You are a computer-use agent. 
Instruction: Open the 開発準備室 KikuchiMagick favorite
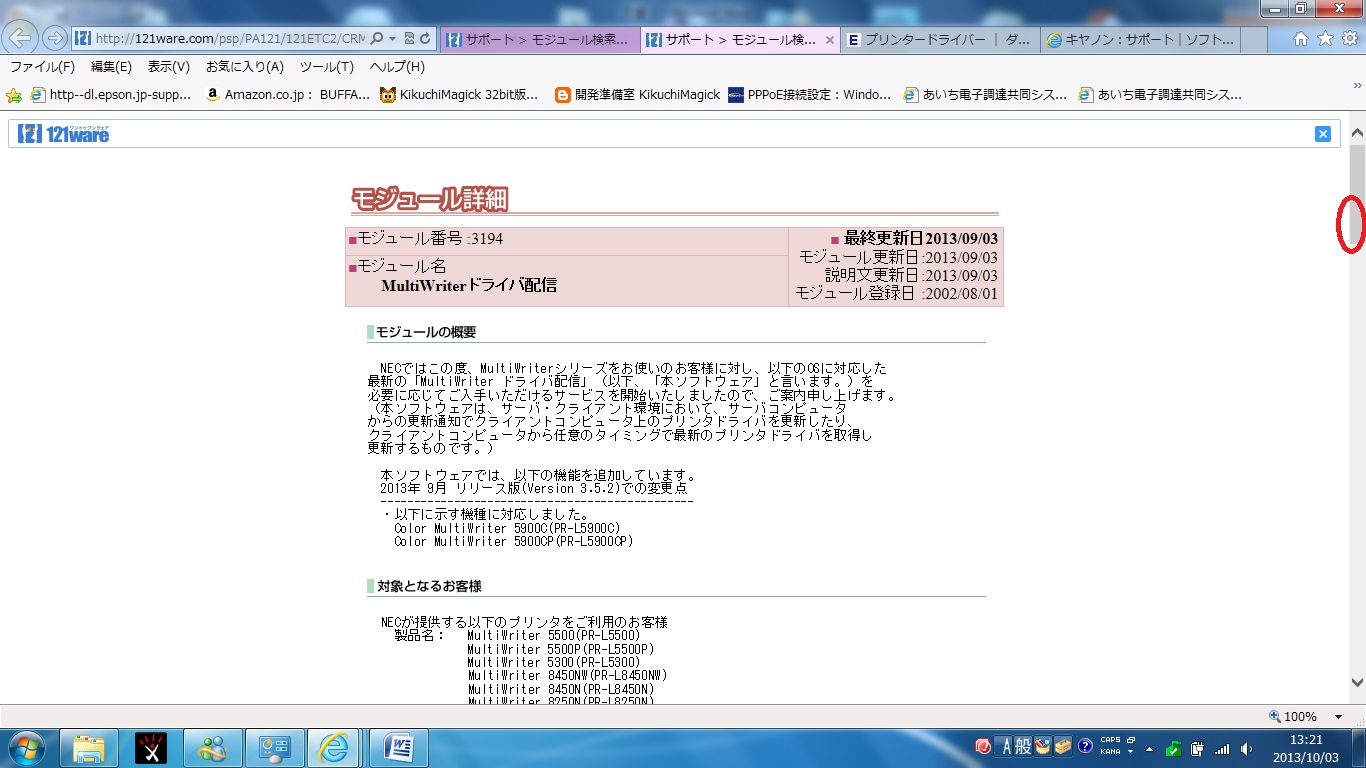pos(637,95)
